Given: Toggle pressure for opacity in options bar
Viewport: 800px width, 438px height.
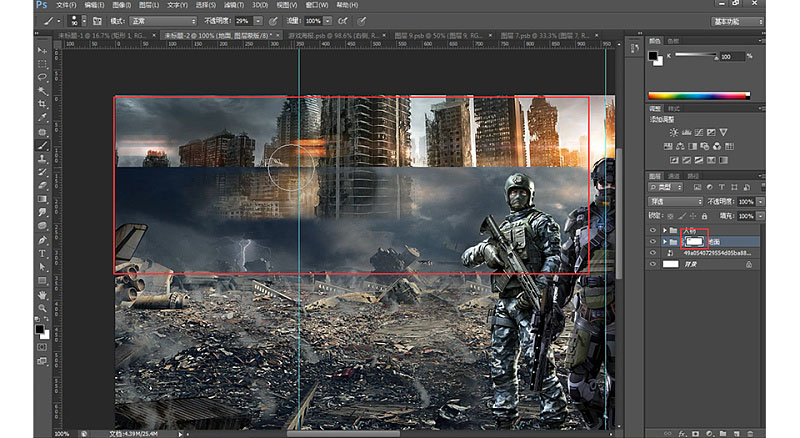Looking at the screenshot, I should coord(273,21).
